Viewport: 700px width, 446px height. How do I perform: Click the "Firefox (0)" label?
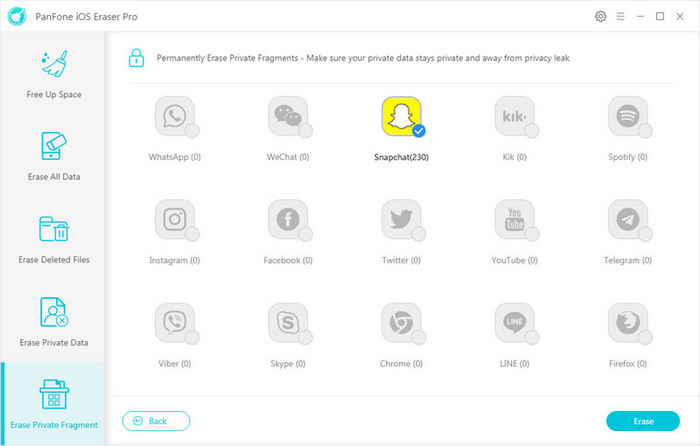(x=628, y=363)
